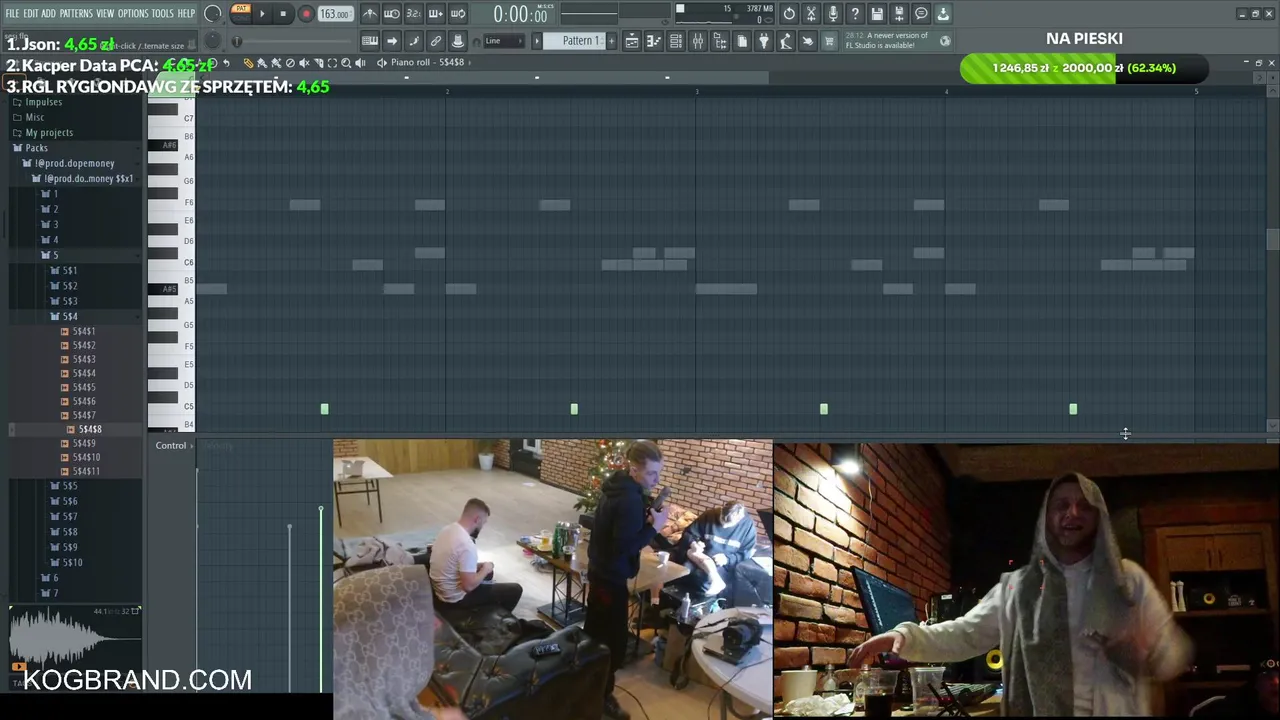Click the audio editor scissors icon

coord(811,14)
